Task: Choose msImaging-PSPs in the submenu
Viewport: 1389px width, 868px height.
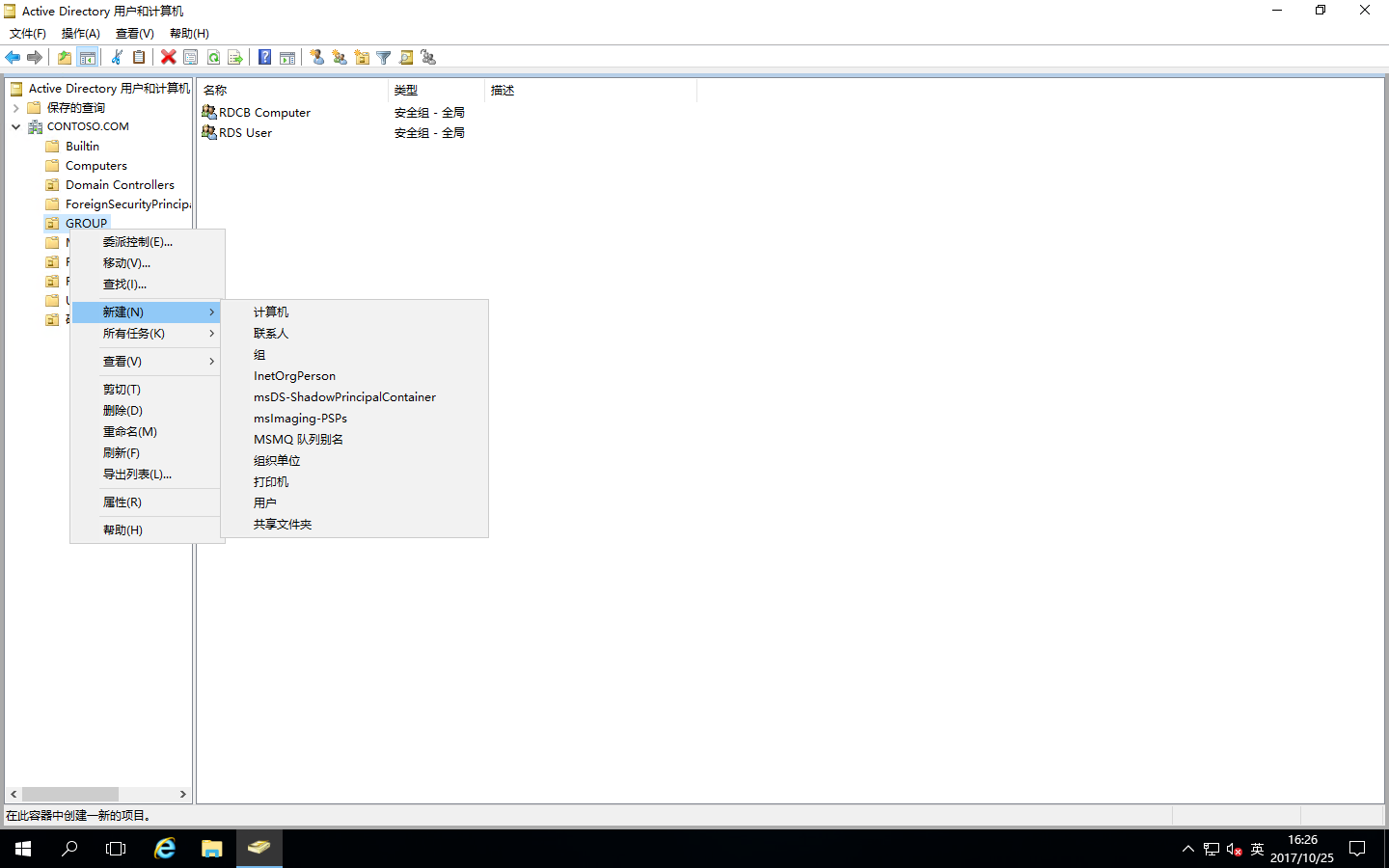Action: pos(354,419)
